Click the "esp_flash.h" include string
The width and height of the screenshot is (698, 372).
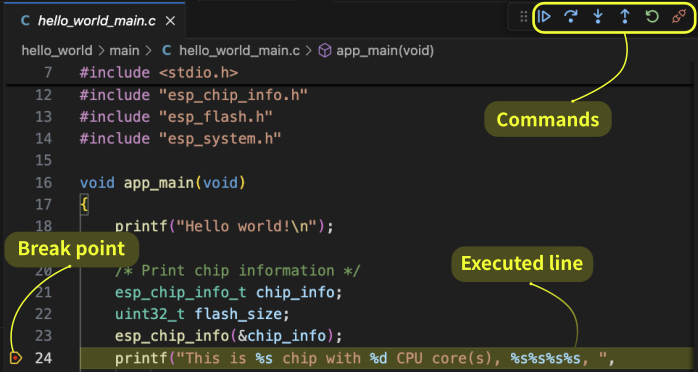pyautogui.click(x=216, y=117)
